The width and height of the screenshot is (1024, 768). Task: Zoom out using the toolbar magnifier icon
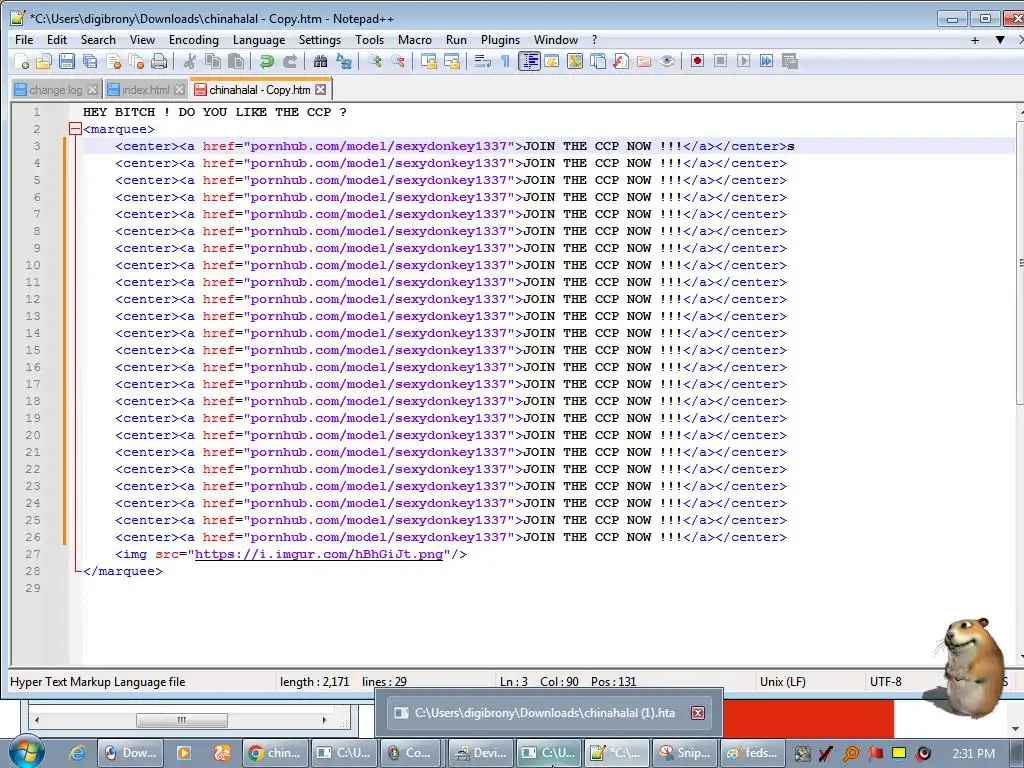(398, 61)
